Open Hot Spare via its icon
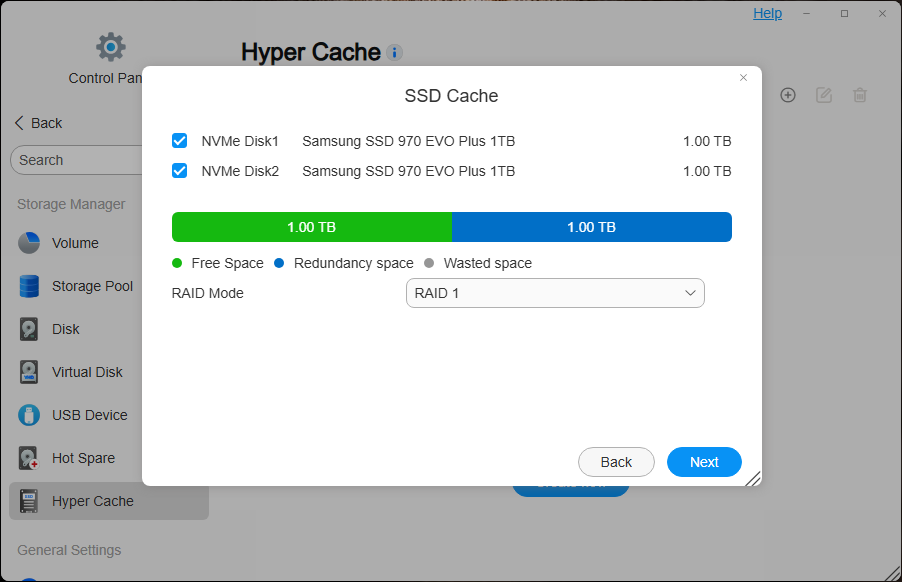 (x=30, y=458)
